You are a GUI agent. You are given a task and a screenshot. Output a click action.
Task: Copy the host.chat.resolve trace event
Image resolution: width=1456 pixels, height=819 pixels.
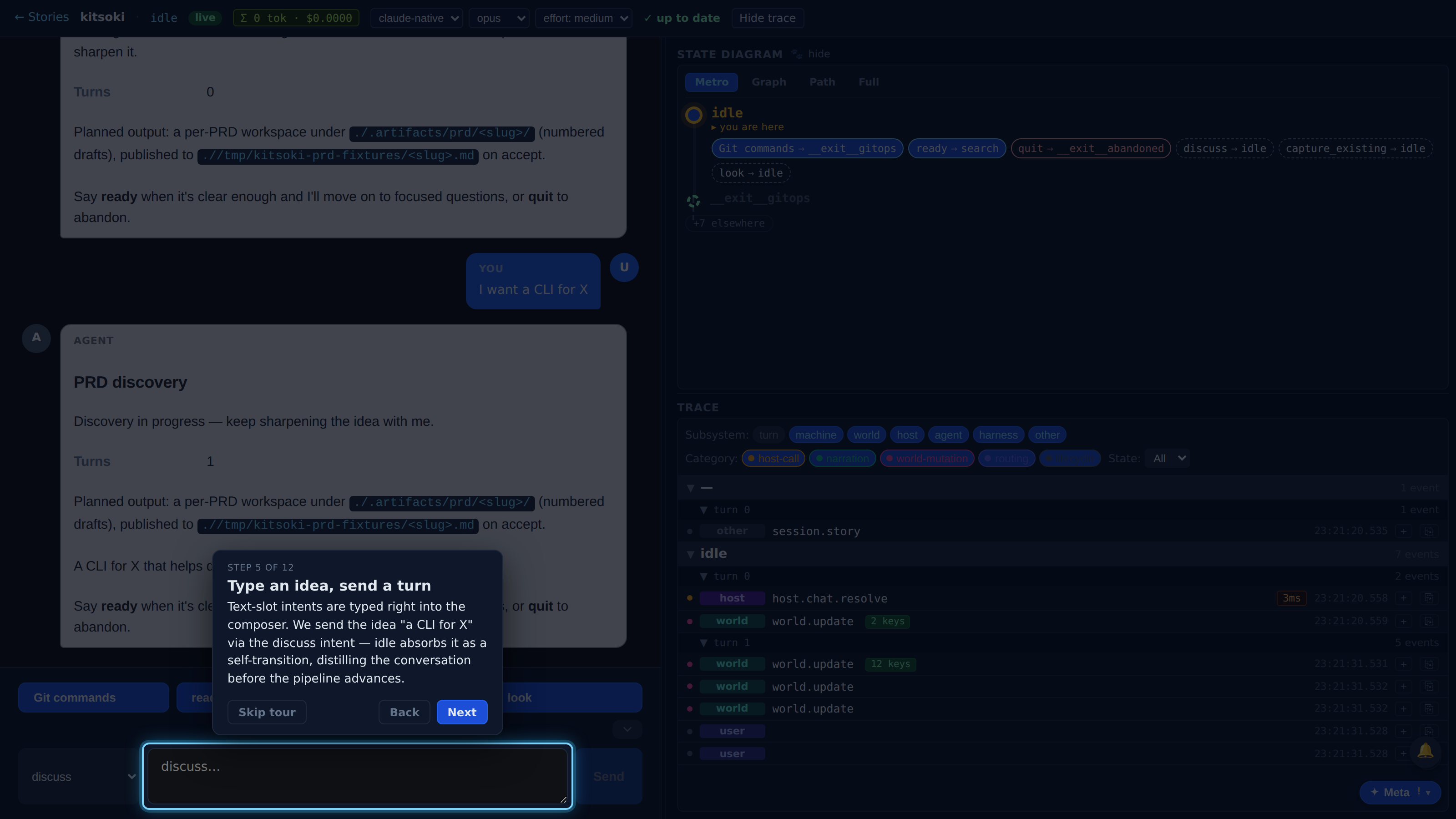(x=1428, y=598)
